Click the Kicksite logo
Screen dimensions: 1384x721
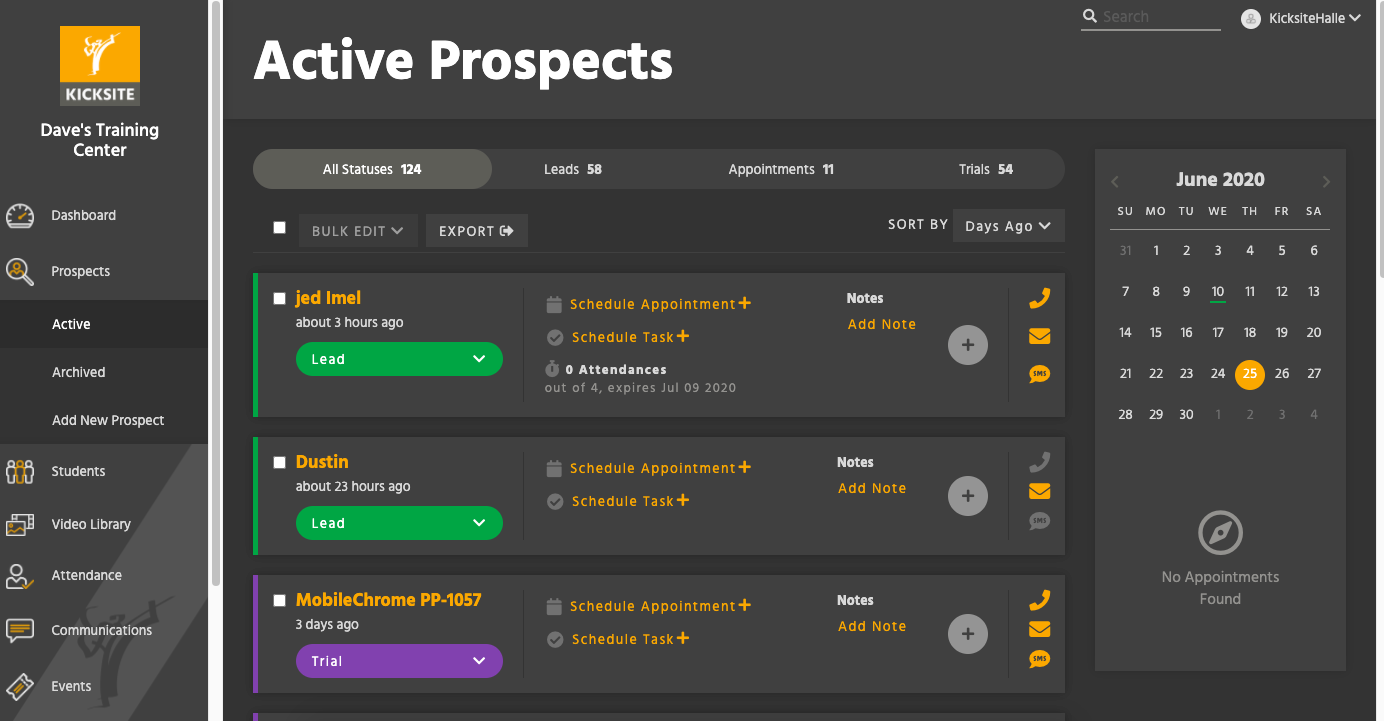(x=100, y=66)
